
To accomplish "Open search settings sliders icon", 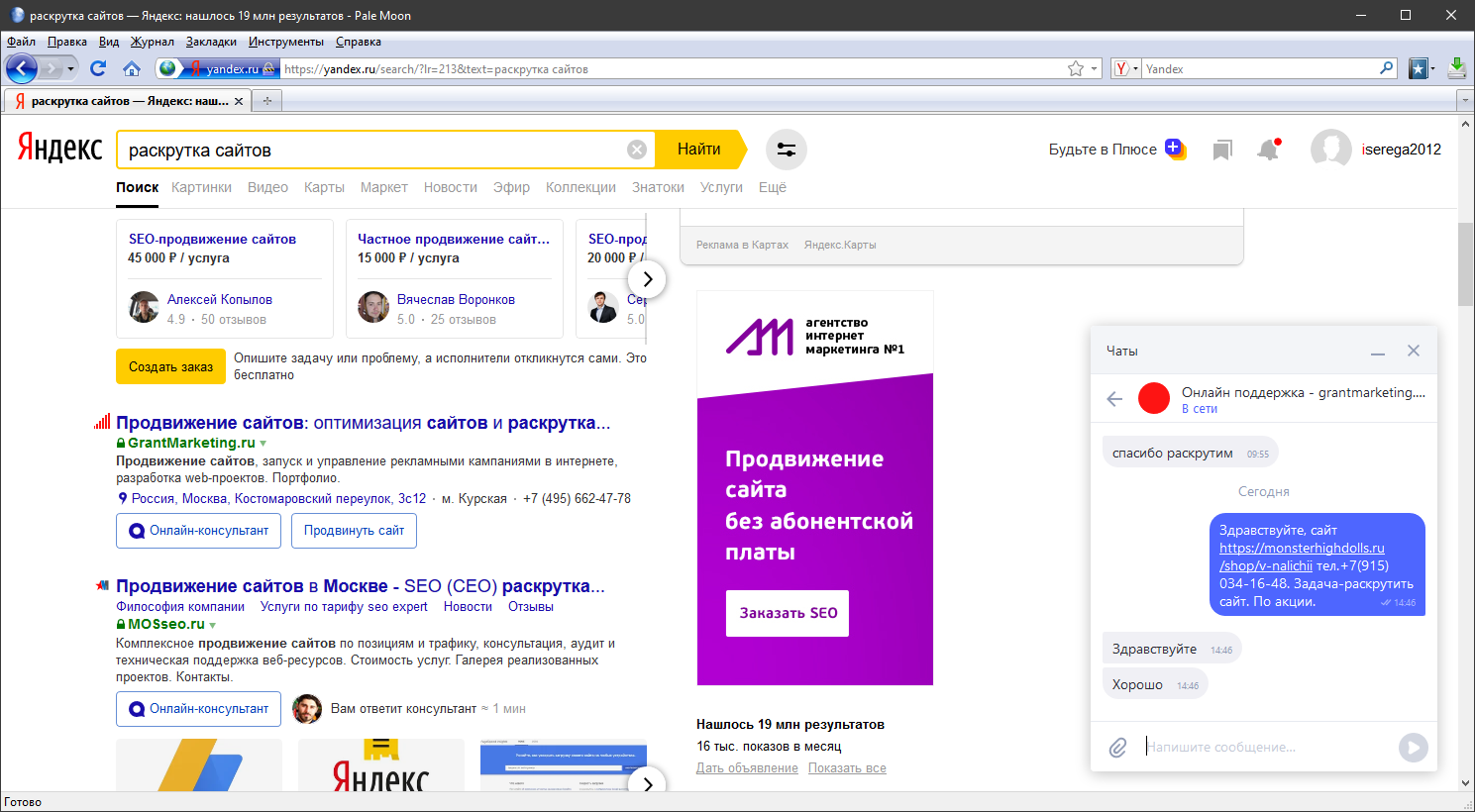I will (787, 150).
